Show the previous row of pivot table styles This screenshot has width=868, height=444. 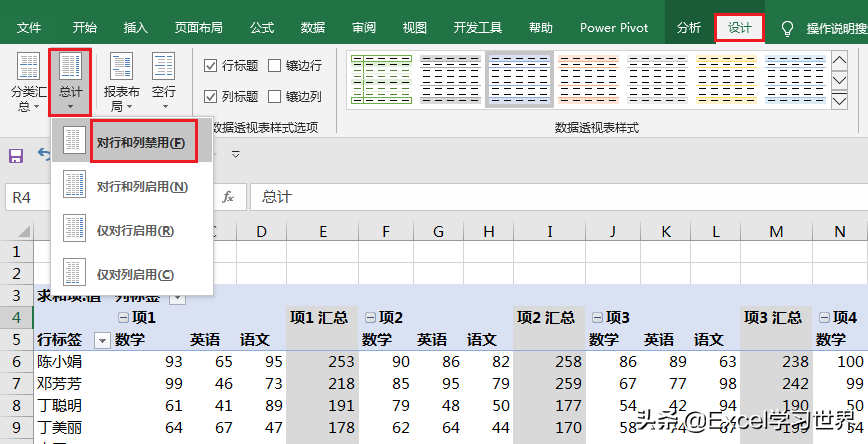[840, 61]
